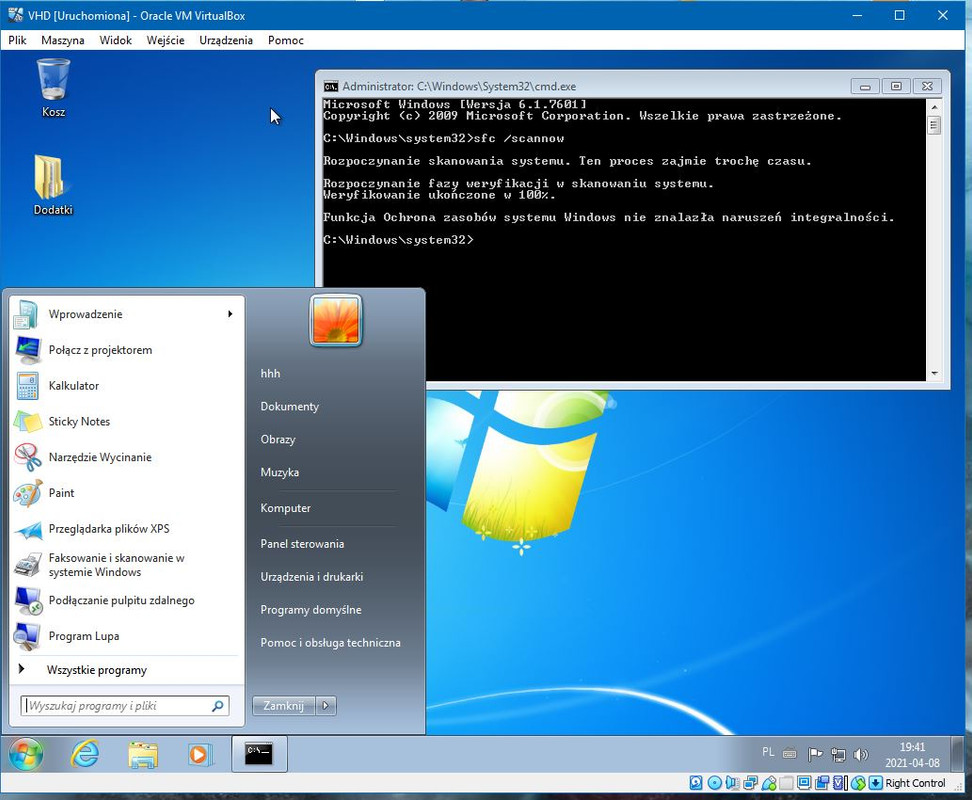Open the Widok menu
Image resolution: width=972 pixels, height=800 pixels.
(x=115, y=40)
